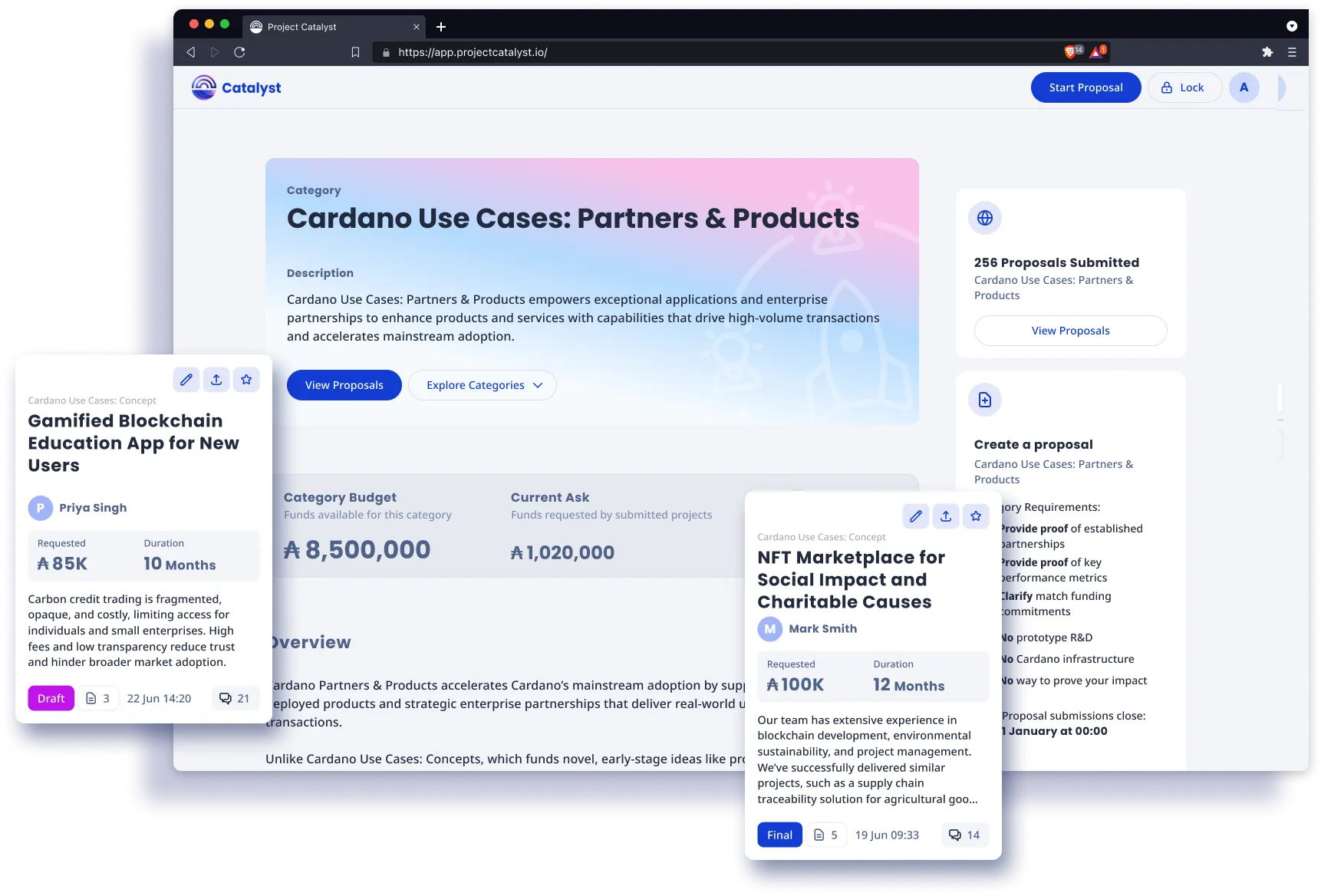Click the 19 Jun 09:33 timestamp
This screenshot has width=1321, height=896.
tap(887, 835)
